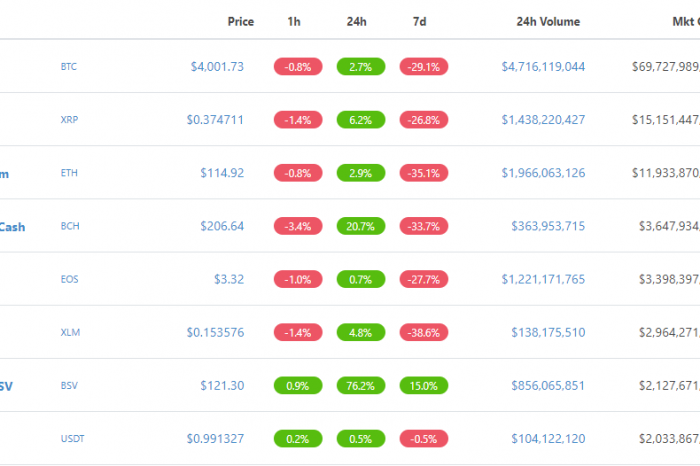The image size is (700, 466).
Task: Select BTC 1h change badge -0.8%
Action: pyautogui.click(x=298, y=67)
